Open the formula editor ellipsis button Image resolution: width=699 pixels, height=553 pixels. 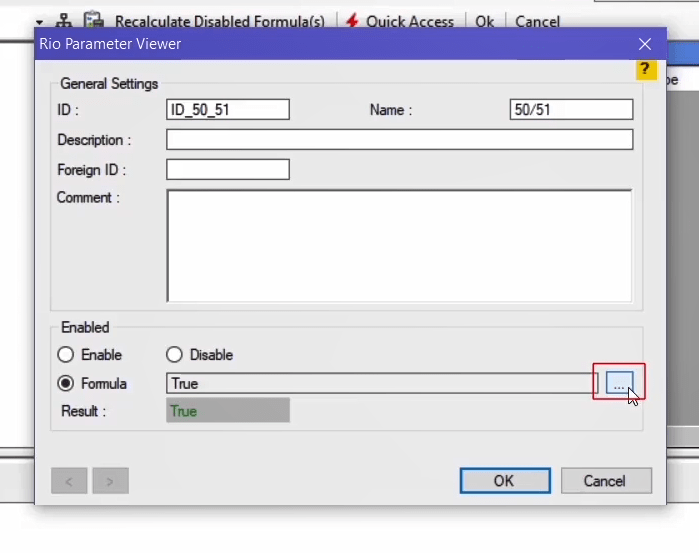619,383
